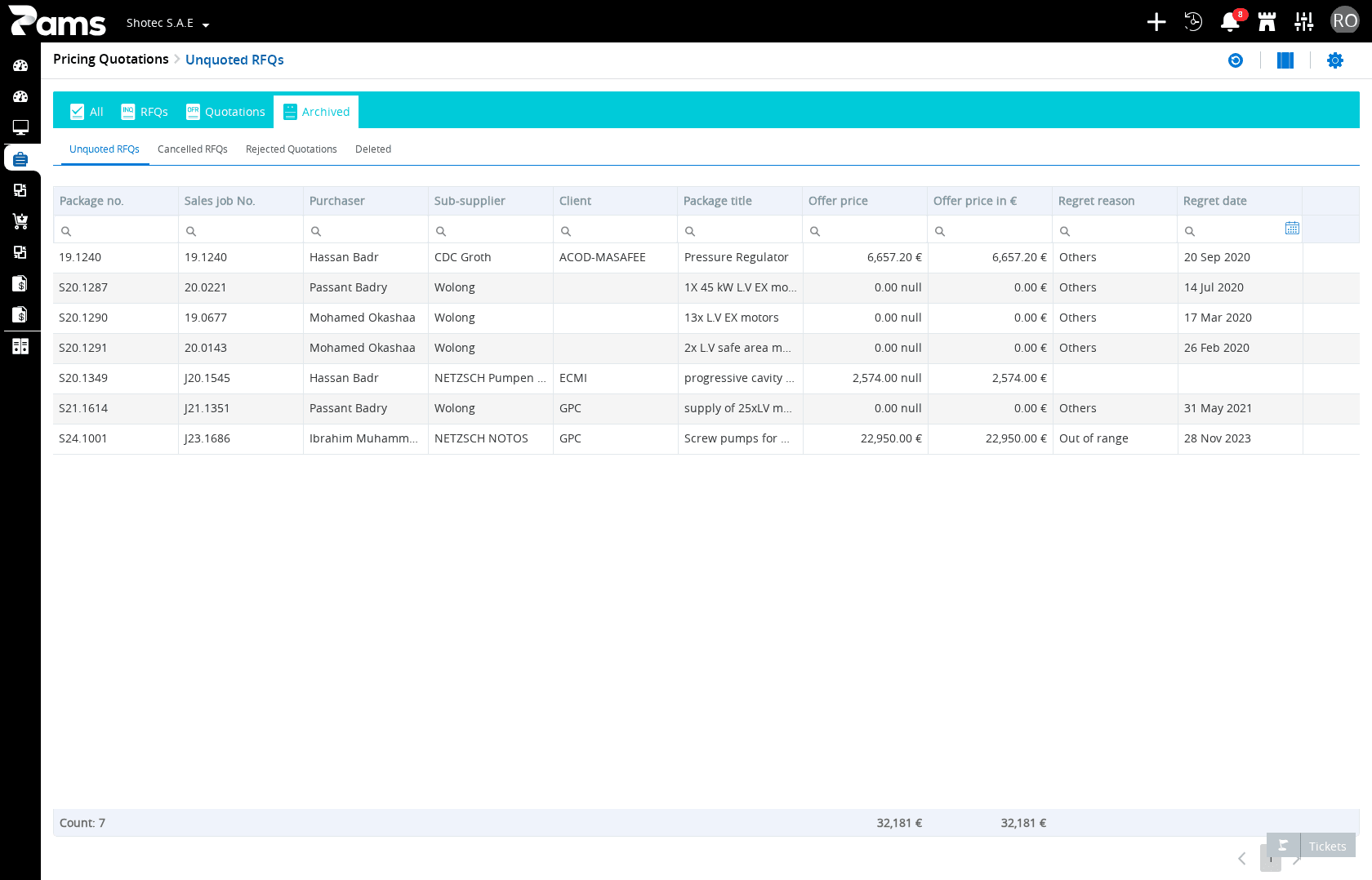Screen dimensions: 1372x880
Task: Switch to the All tab
Action: [x=87, y=112]
